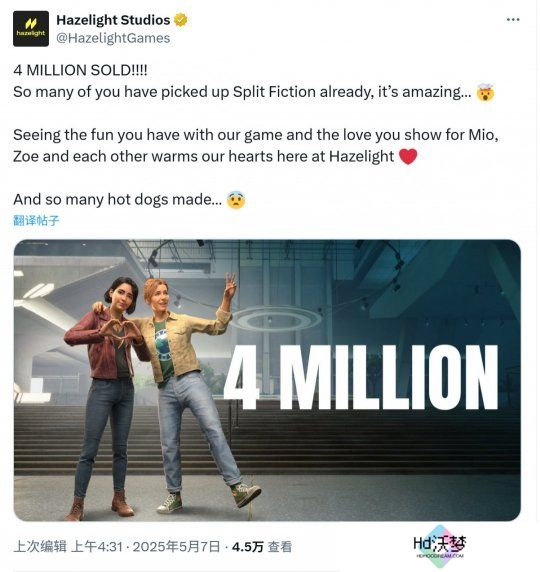The width and height of the screenshot is (540, 572).
Task: Click the paragraph mentioning Mio and Zoe
Action: (256, 146)
